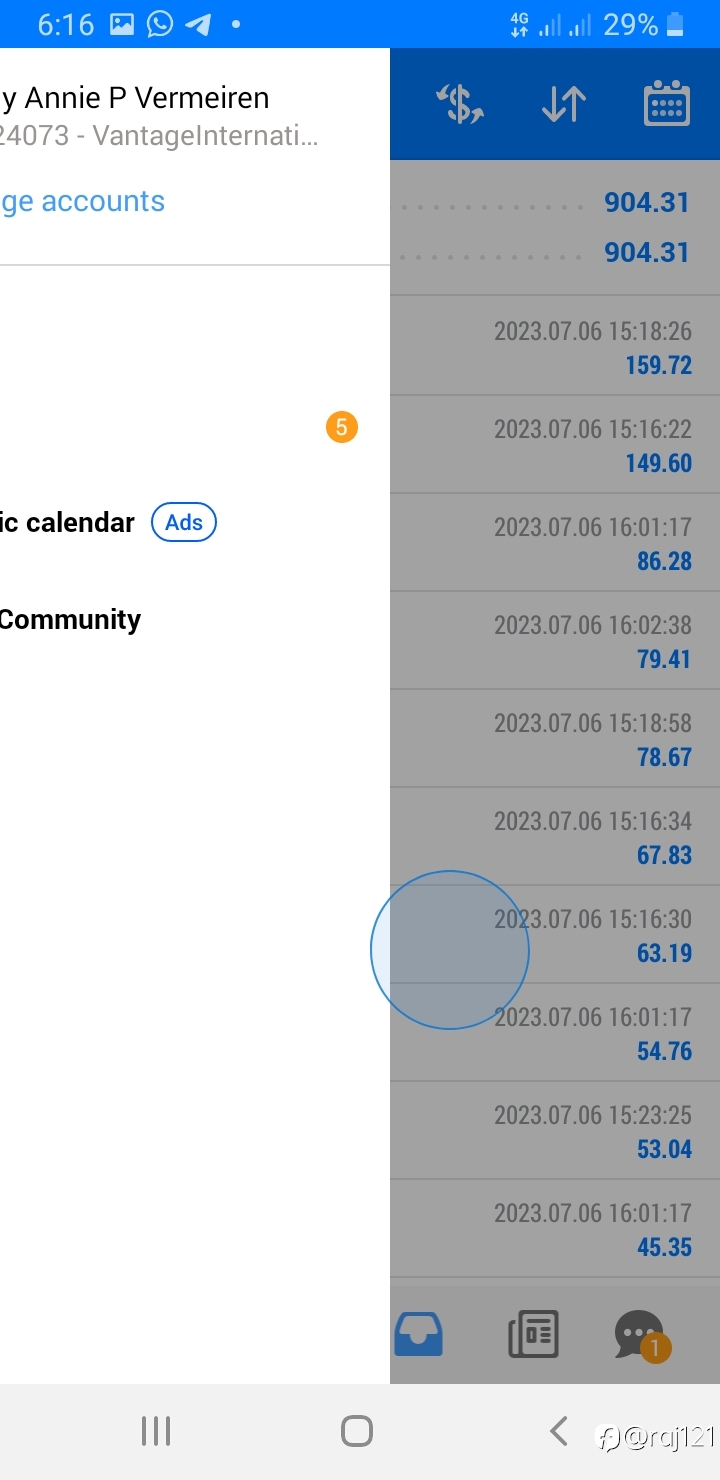Image resolution: width=720 pixels, height=1480 pixels.
Task: Open the news page icon
Action: pyautogui.click(x=533, y=1334)
